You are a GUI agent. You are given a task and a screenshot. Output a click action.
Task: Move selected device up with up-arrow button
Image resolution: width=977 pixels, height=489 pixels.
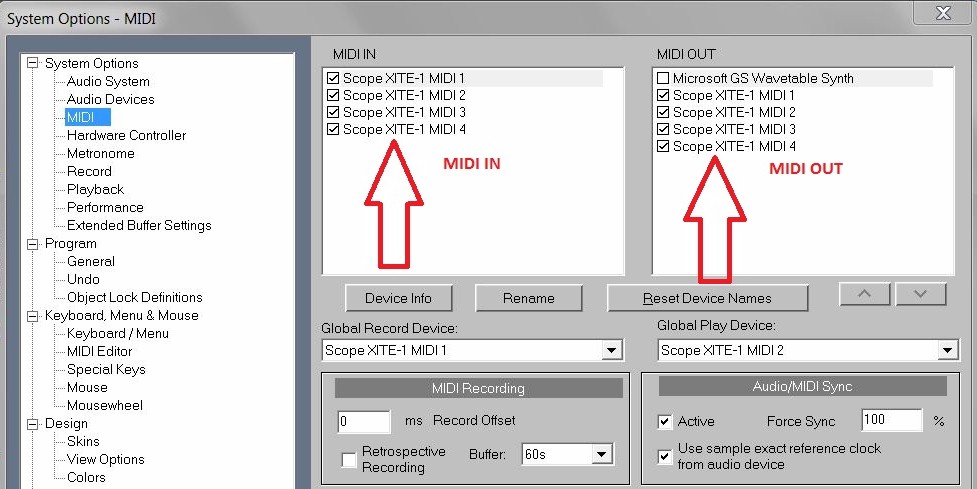(865, 294)
